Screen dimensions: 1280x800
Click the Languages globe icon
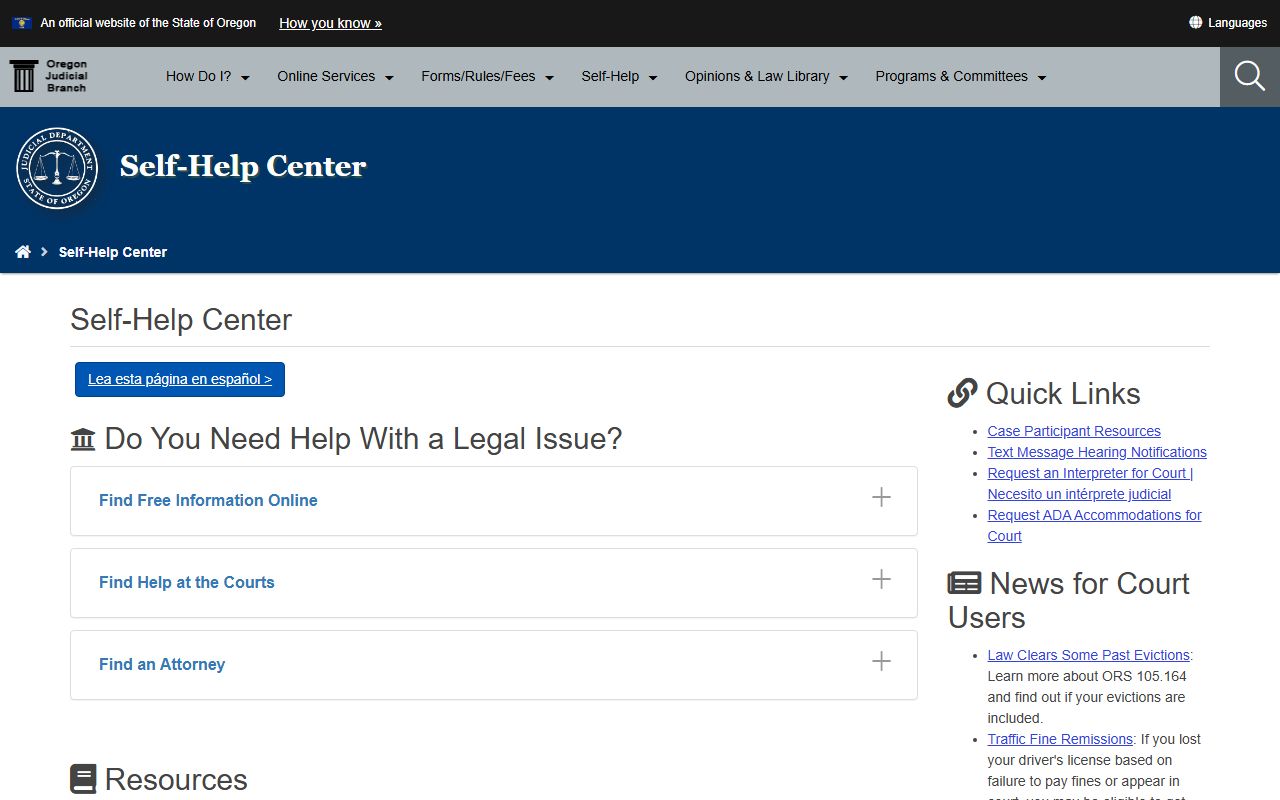coord(1195,22)
